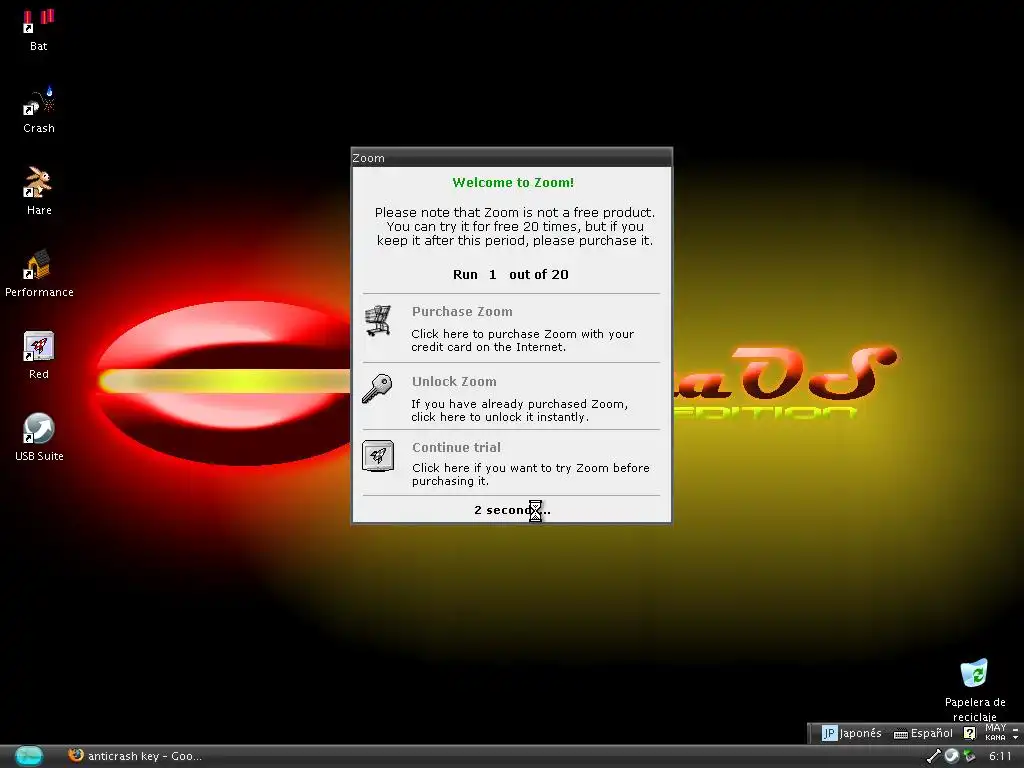Click the key icon for Unlock Zoom

377,389
